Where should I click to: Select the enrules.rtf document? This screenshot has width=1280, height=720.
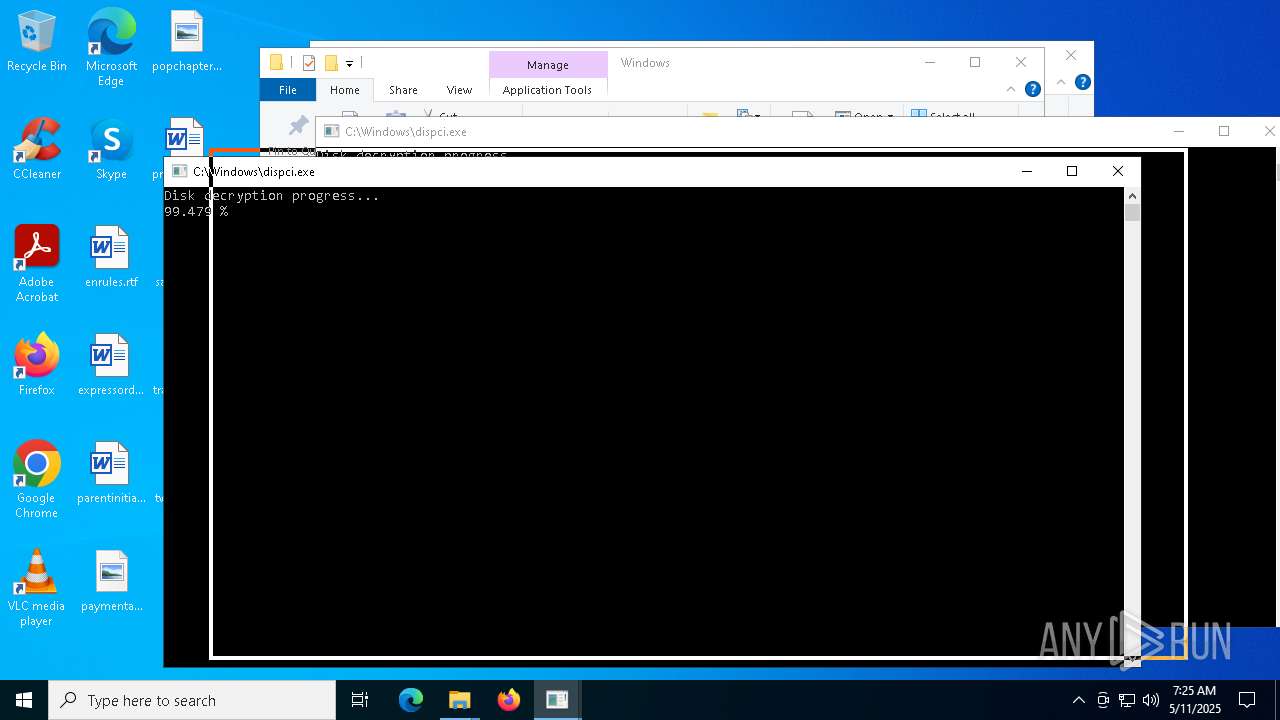click(x=111, y=258)
